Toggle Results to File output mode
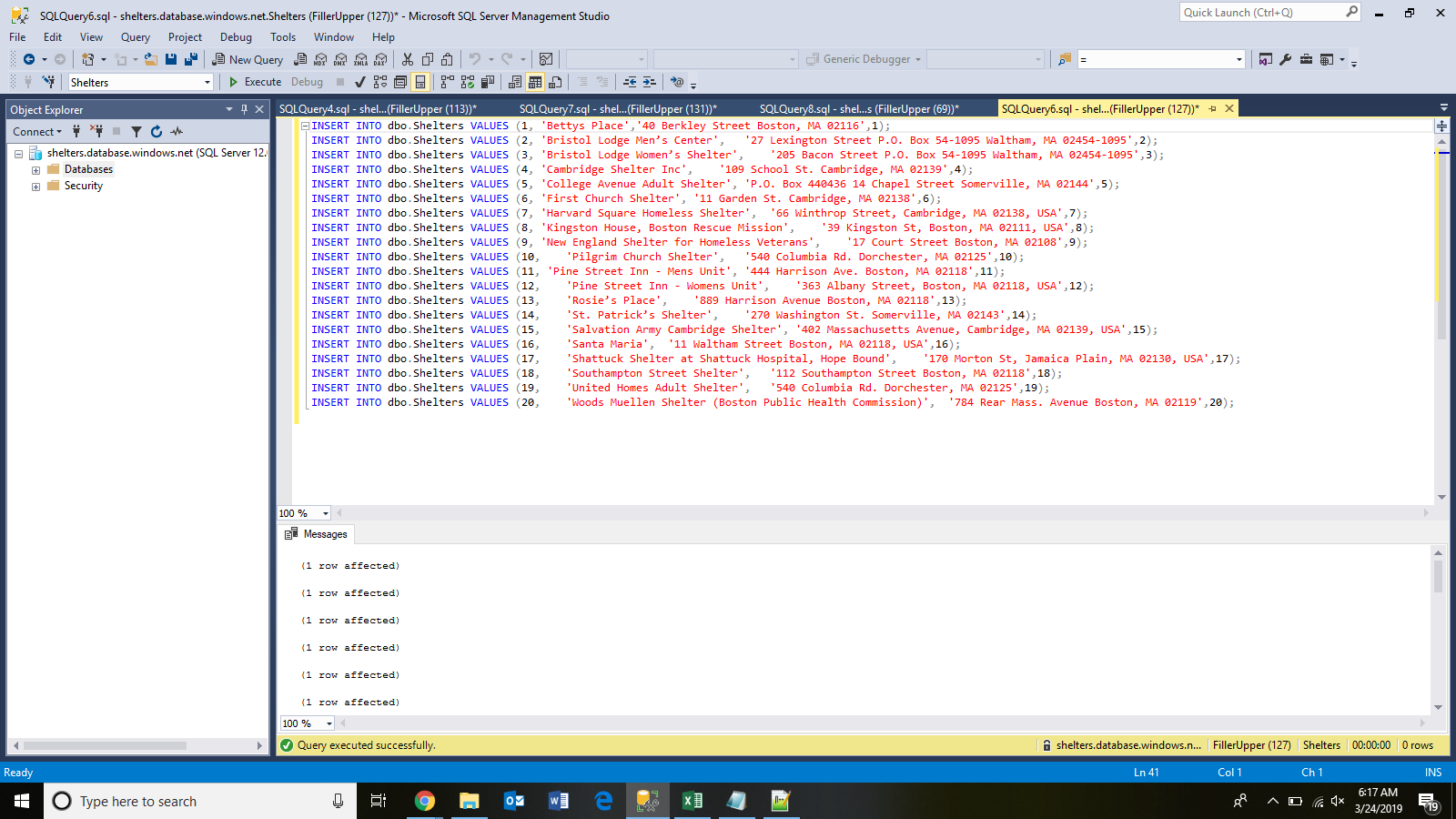1456x819 pixels. [555, 82]
